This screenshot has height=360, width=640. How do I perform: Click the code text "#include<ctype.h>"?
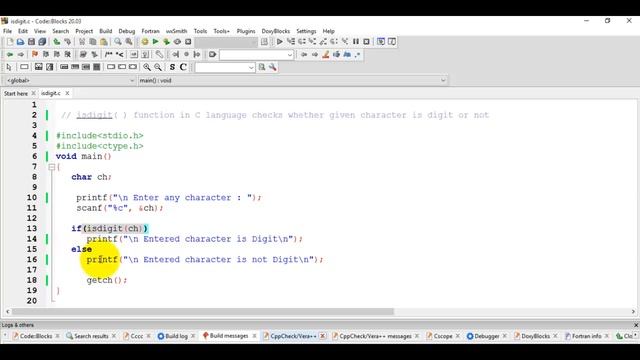(x=100, y=146)
